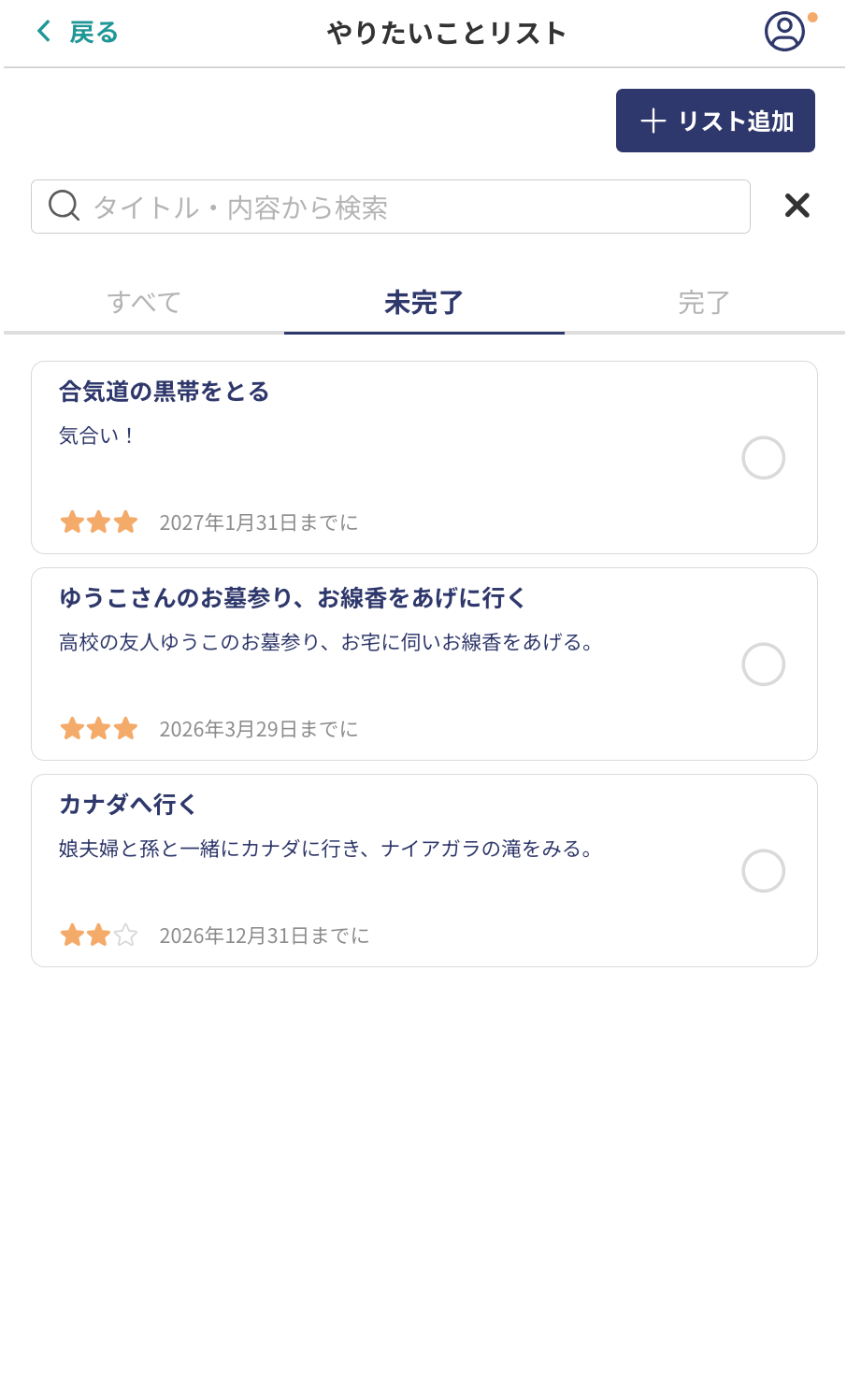Click the 2027年1月31日までに deadline text
The image size is (847, 1400).
[259, 522]
